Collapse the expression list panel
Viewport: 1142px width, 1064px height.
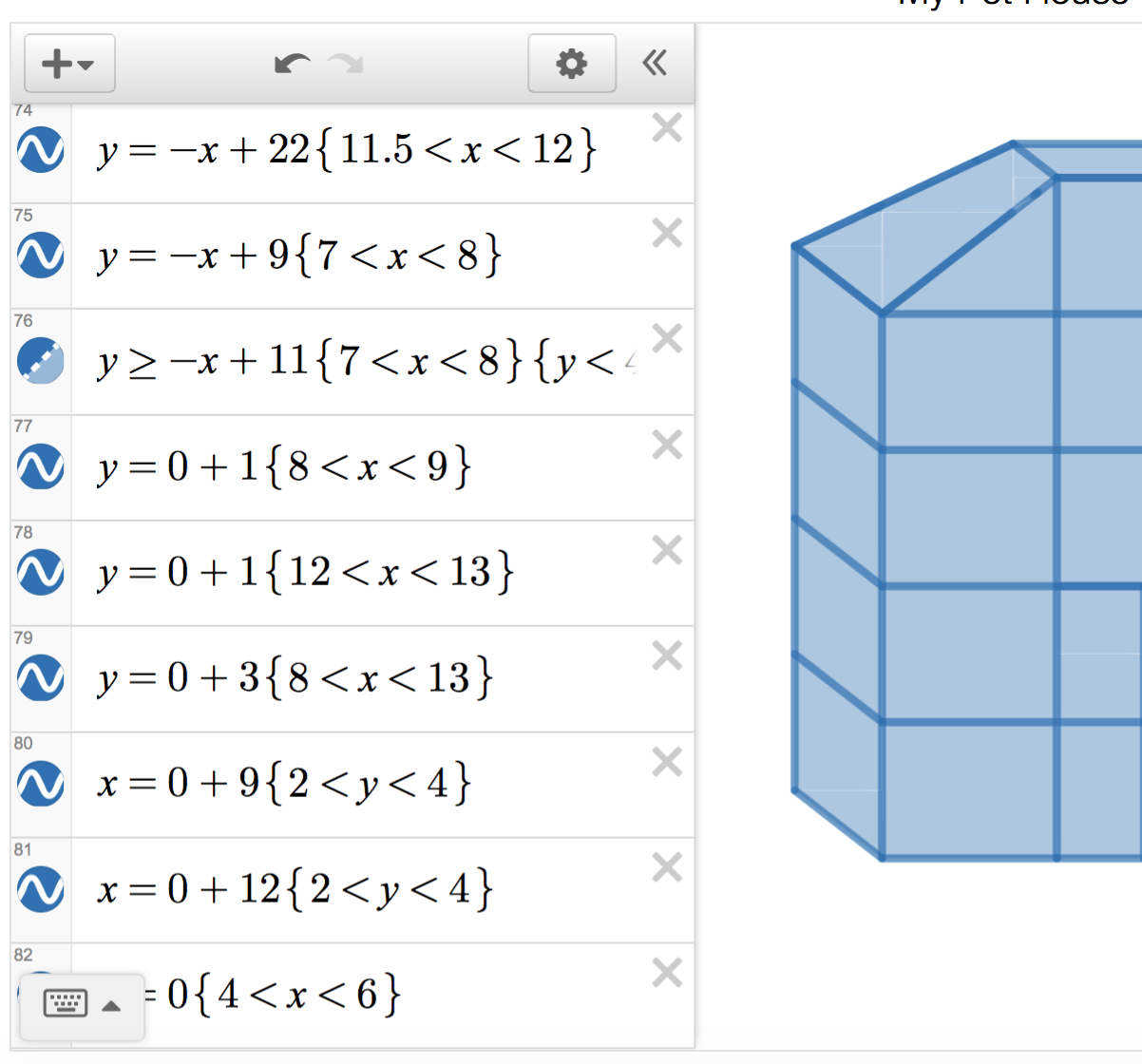pos(655,64)
